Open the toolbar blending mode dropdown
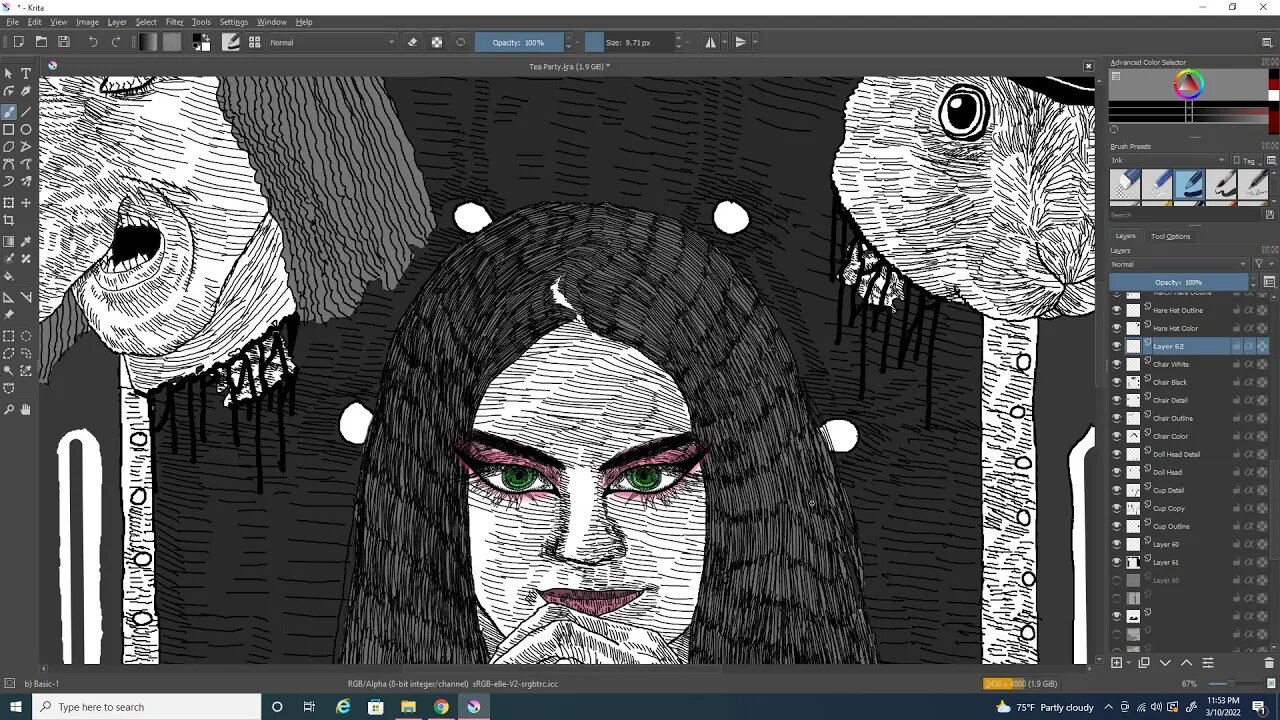 [332, 42]
